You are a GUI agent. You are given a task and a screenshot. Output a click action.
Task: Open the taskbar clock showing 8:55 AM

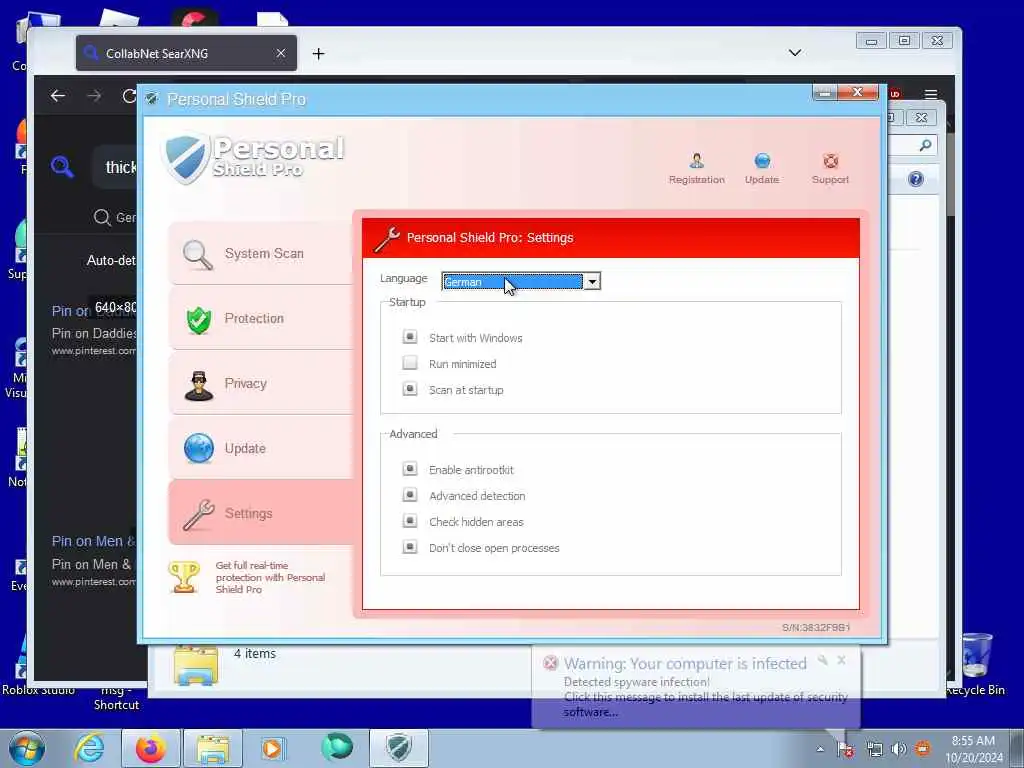973,749
